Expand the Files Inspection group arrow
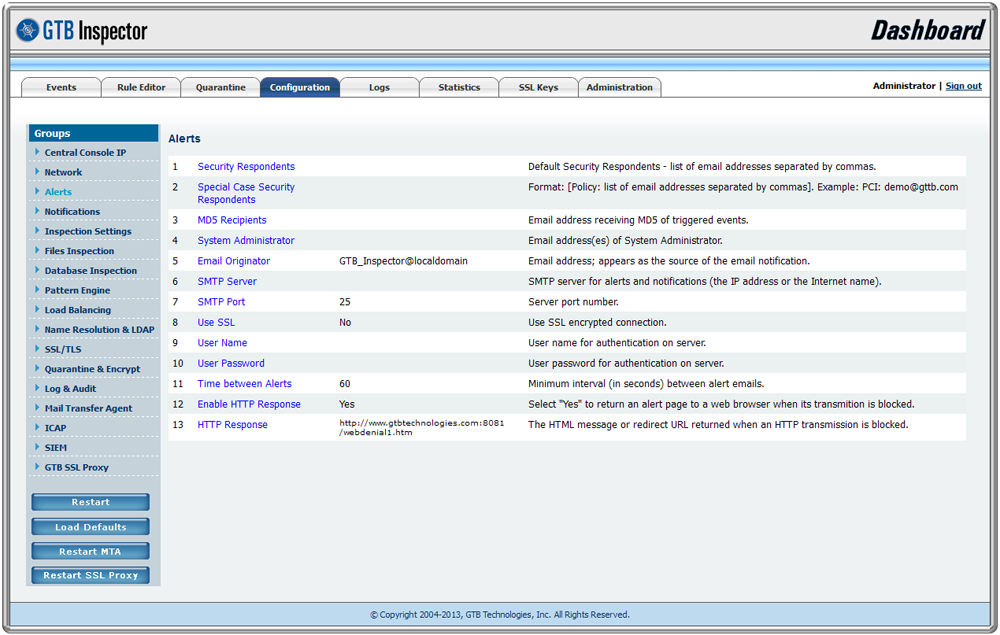This screenshot has height=635, width=1000. point(37,251)
